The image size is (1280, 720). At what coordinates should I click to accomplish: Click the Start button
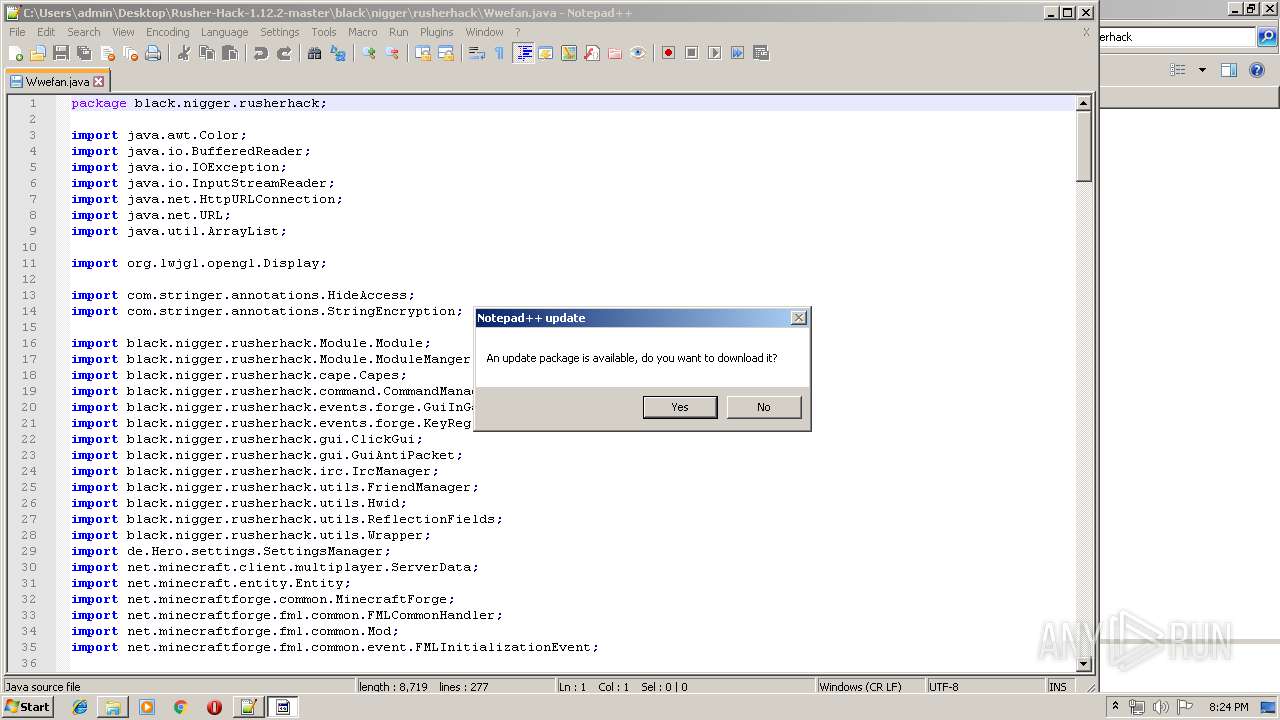pyautogui.click(x=28, y=707)
